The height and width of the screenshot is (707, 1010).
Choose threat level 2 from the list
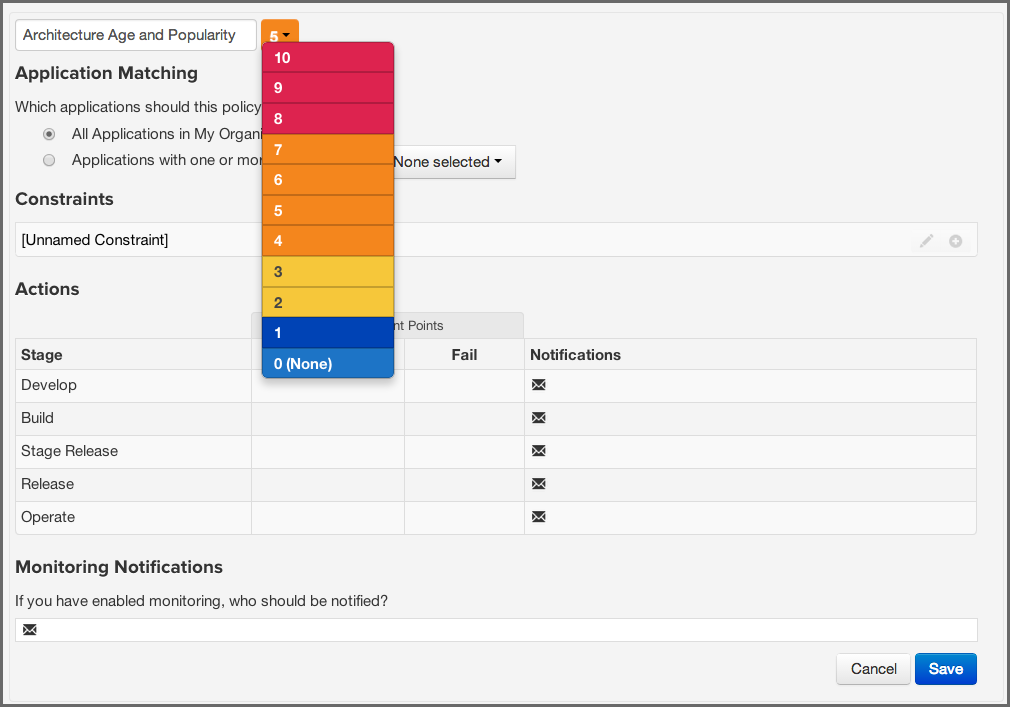point(328,303)
